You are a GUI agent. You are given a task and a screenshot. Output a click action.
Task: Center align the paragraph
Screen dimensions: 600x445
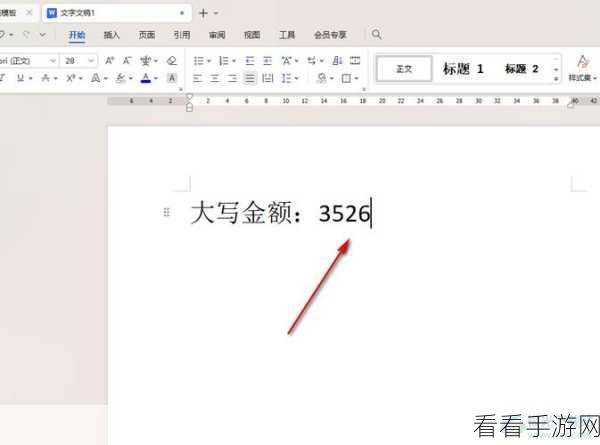215,78
